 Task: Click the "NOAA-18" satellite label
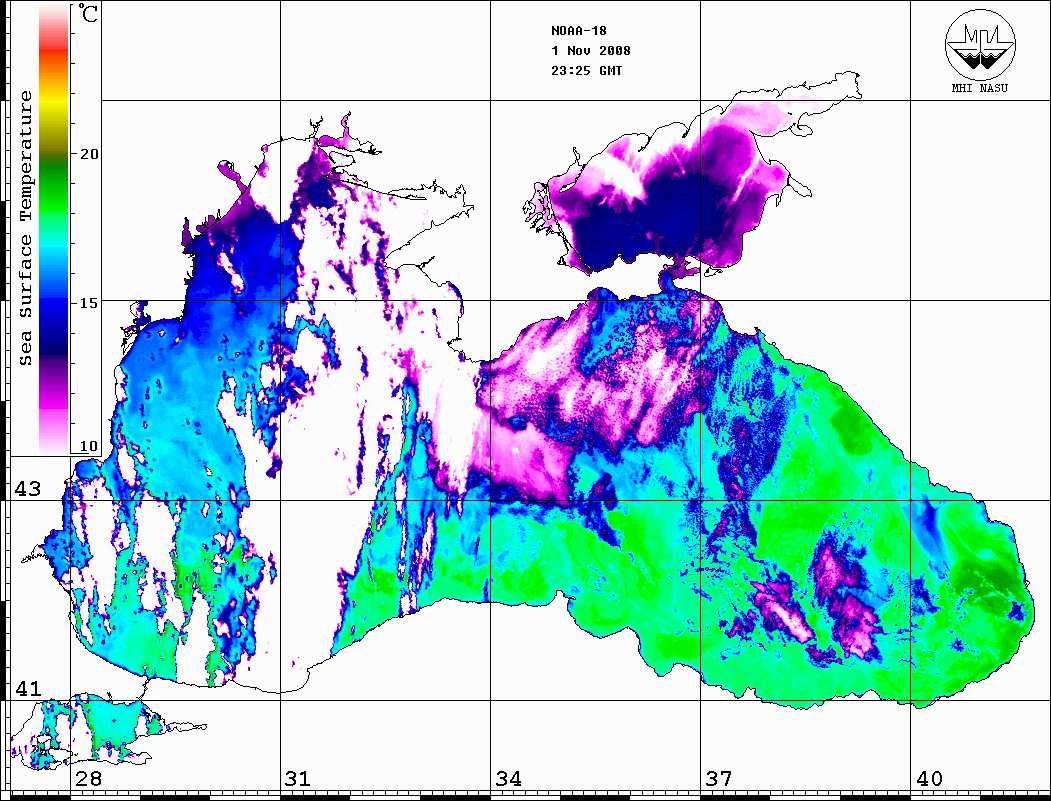click(x=579, y=31)
